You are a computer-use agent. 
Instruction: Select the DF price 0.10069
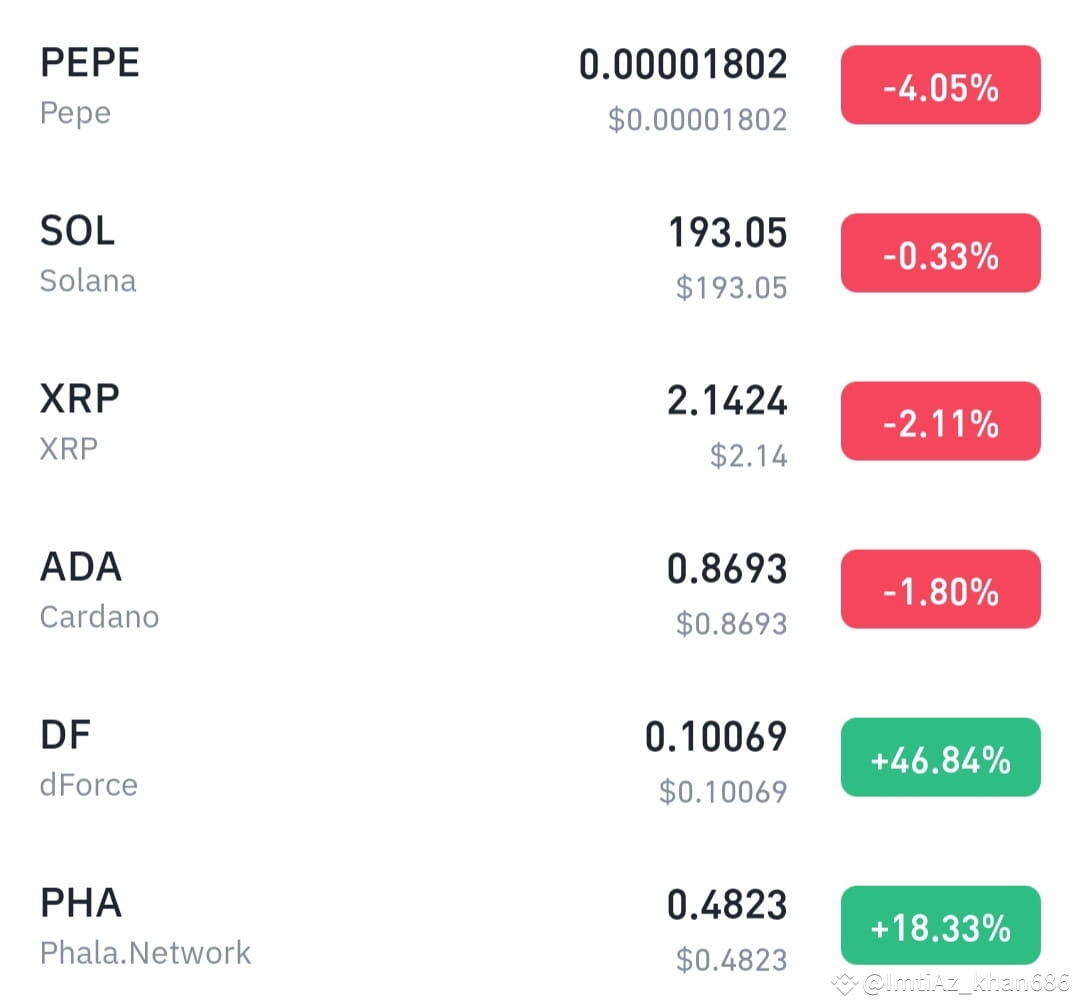(716, 737)
